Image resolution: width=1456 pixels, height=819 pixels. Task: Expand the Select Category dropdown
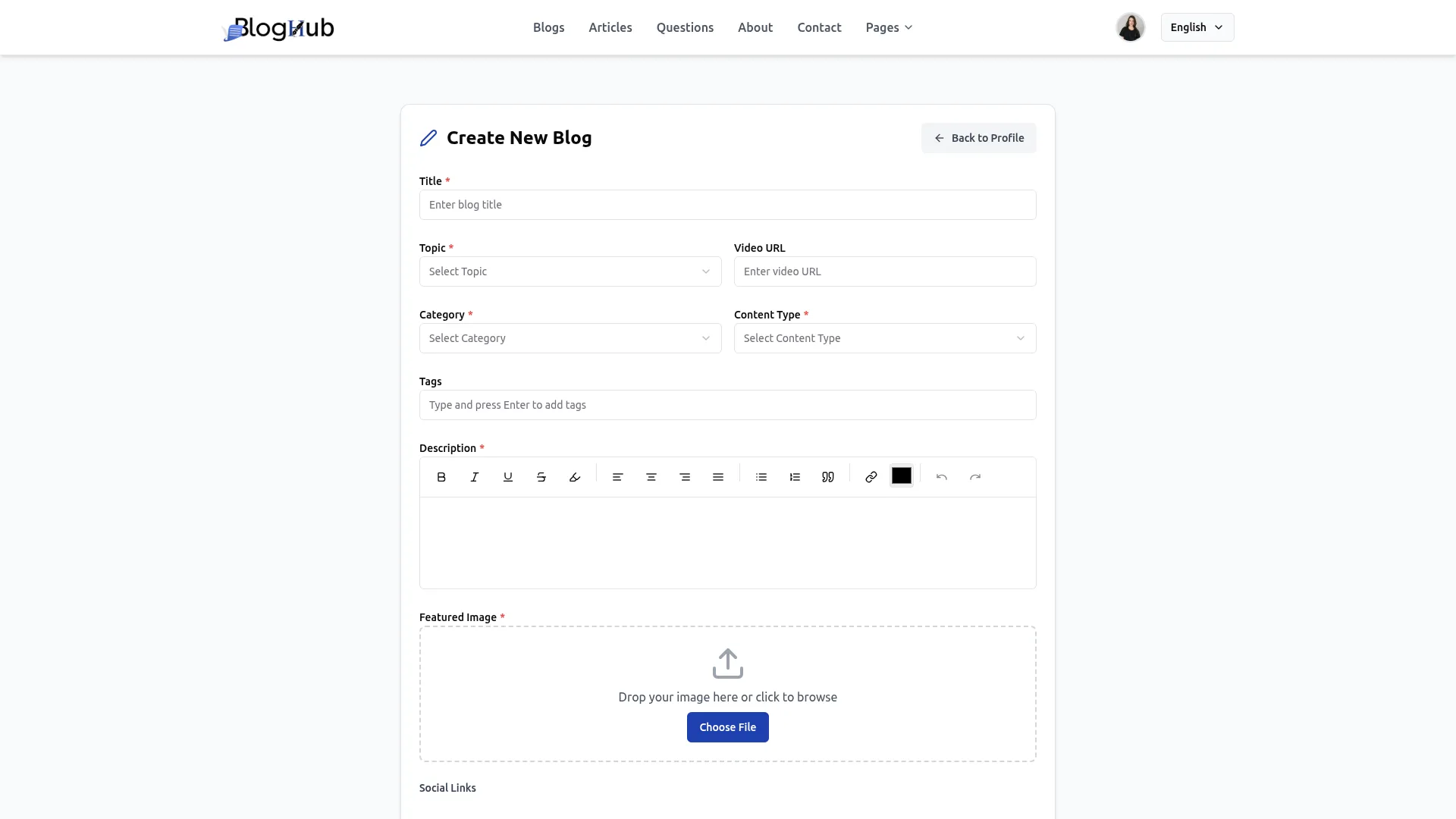tap(570, 338)
